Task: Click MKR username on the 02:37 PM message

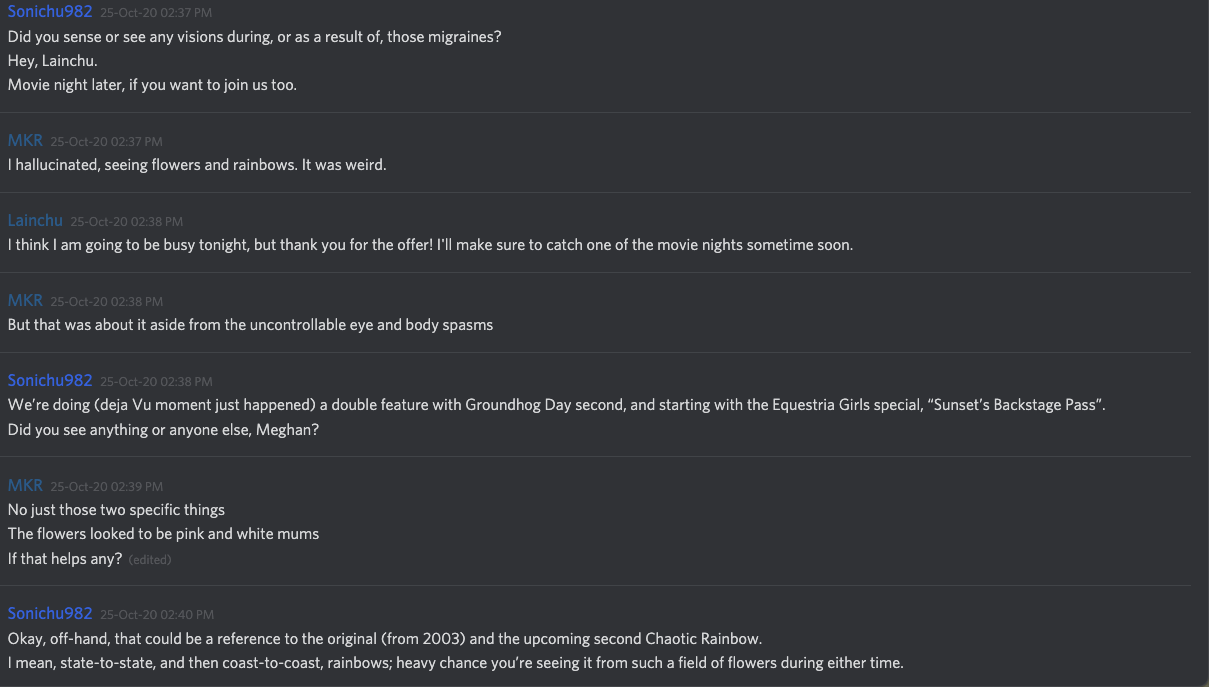Action: point(25,141)
